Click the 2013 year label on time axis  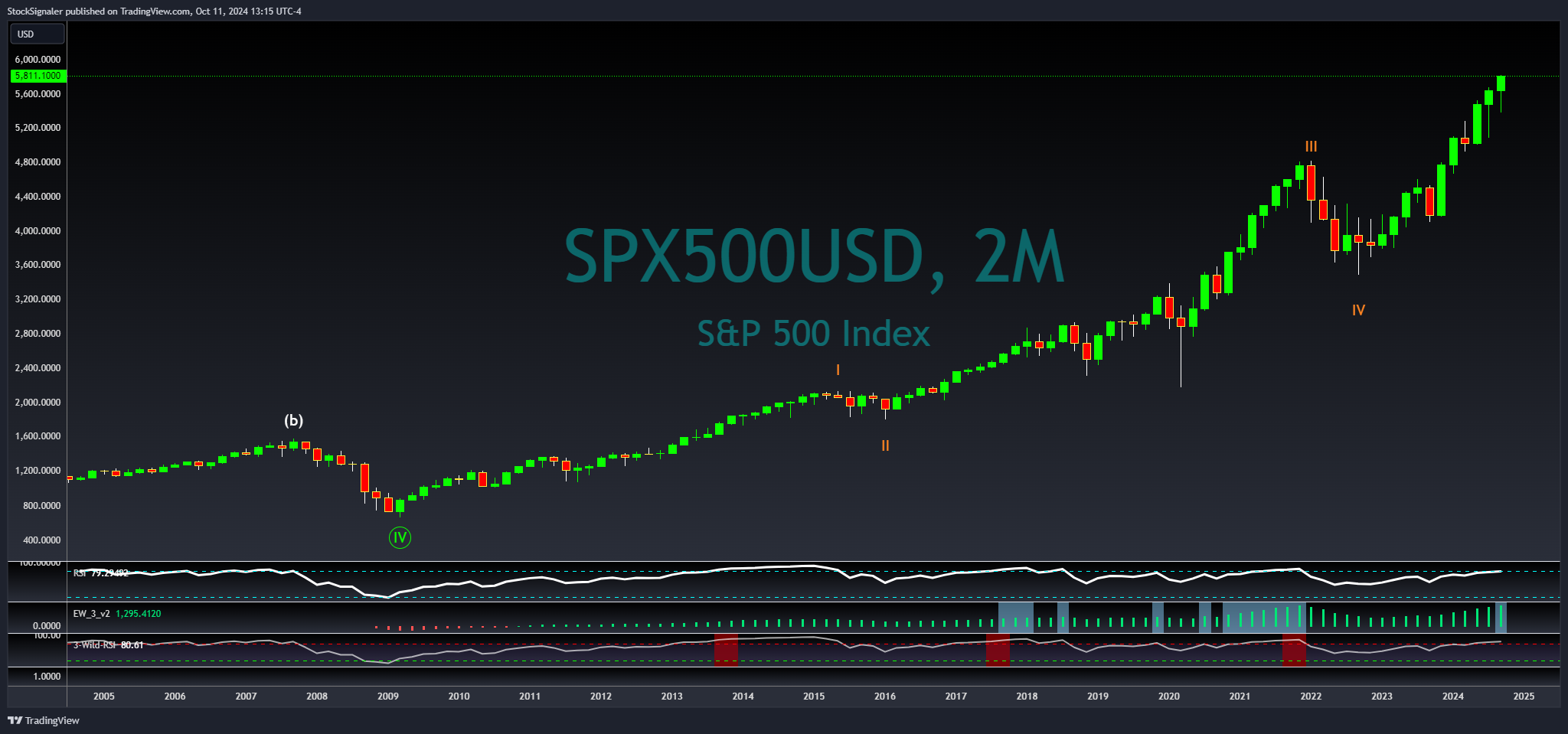tap(672, 696)
